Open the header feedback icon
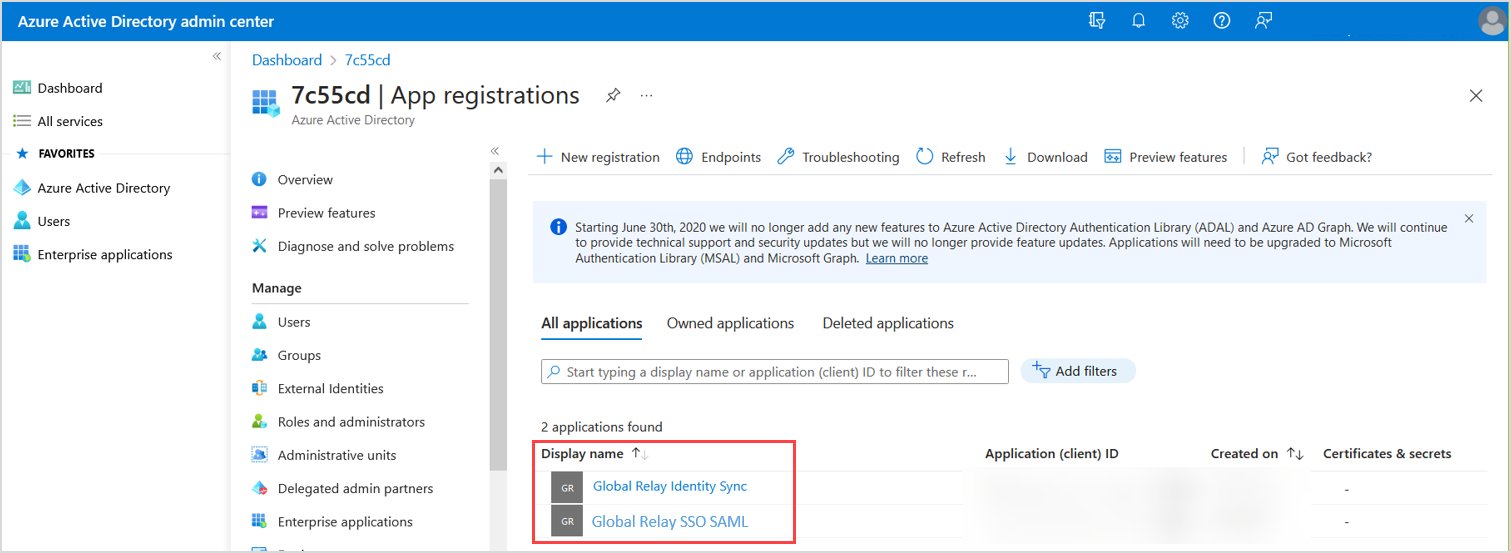1511x553 pixels. tap(1263, 21)
